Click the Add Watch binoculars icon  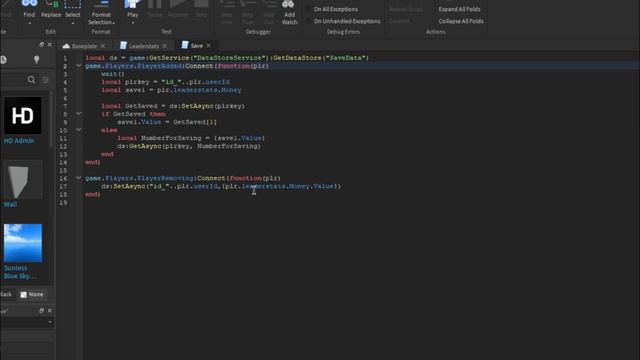288,4
